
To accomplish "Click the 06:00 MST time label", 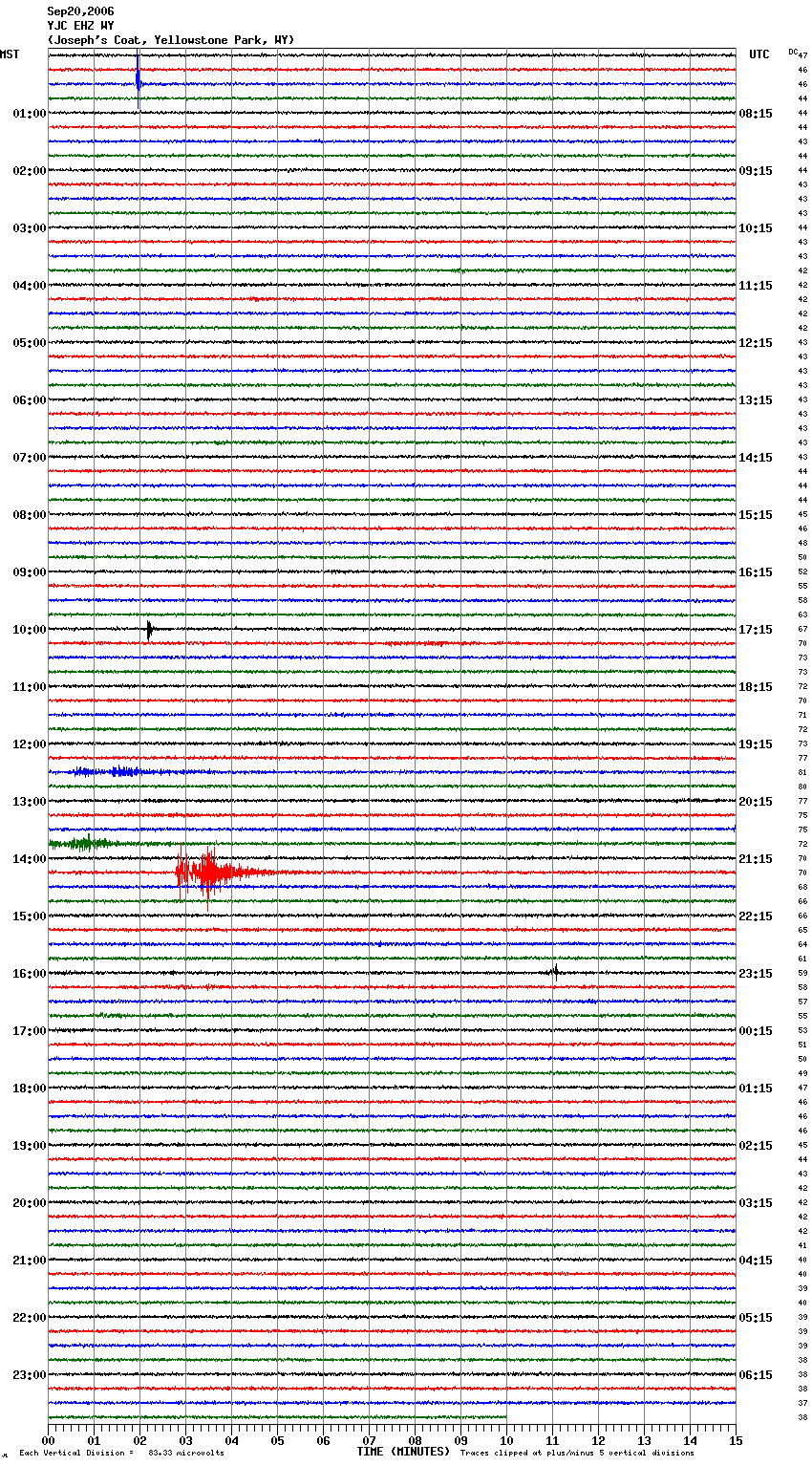I will [x=30, y=400].
